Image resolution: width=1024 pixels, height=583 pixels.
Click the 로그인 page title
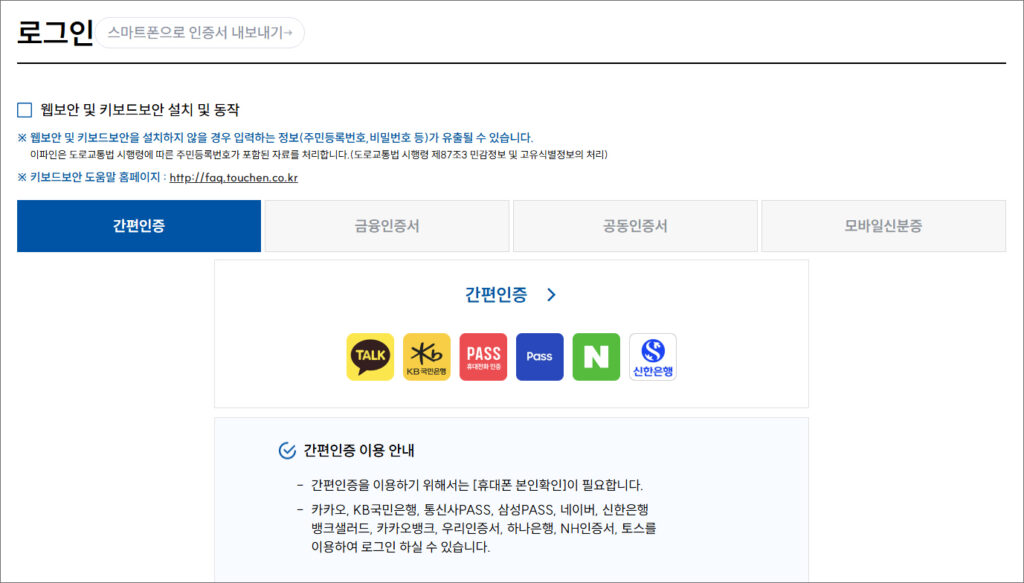click(x=54, y=31)
